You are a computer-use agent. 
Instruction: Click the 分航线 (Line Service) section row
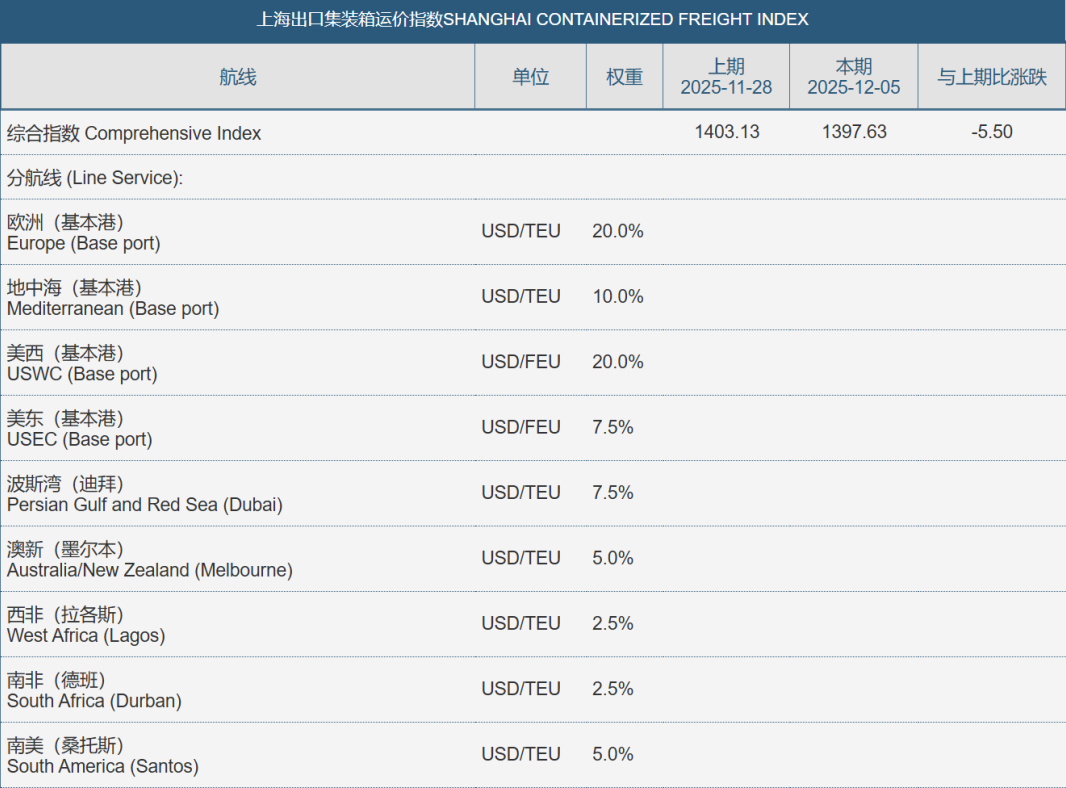coord(95,178)
